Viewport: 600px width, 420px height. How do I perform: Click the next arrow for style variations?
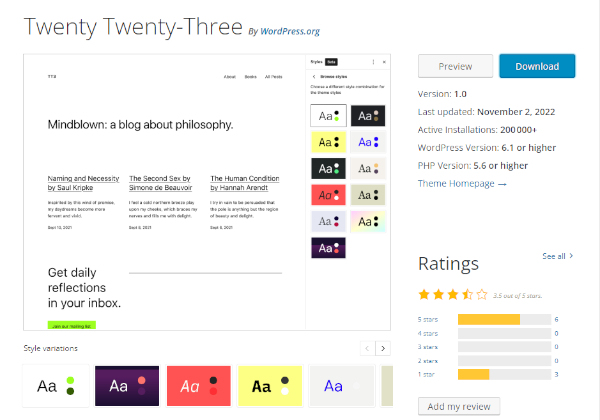click(x=382, y=348)
